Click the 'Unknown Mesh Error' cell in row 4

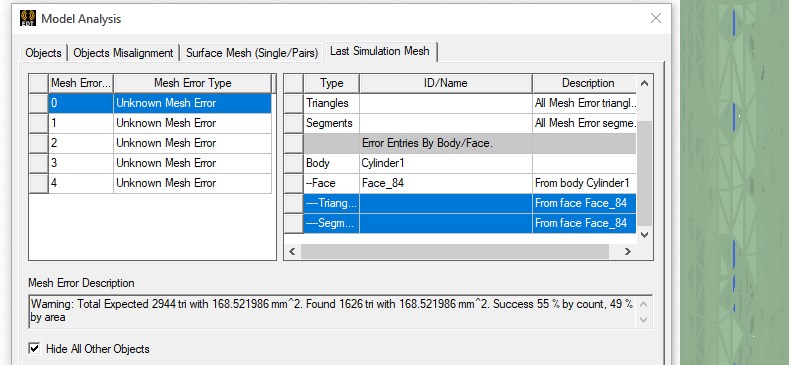pos(192,183)
